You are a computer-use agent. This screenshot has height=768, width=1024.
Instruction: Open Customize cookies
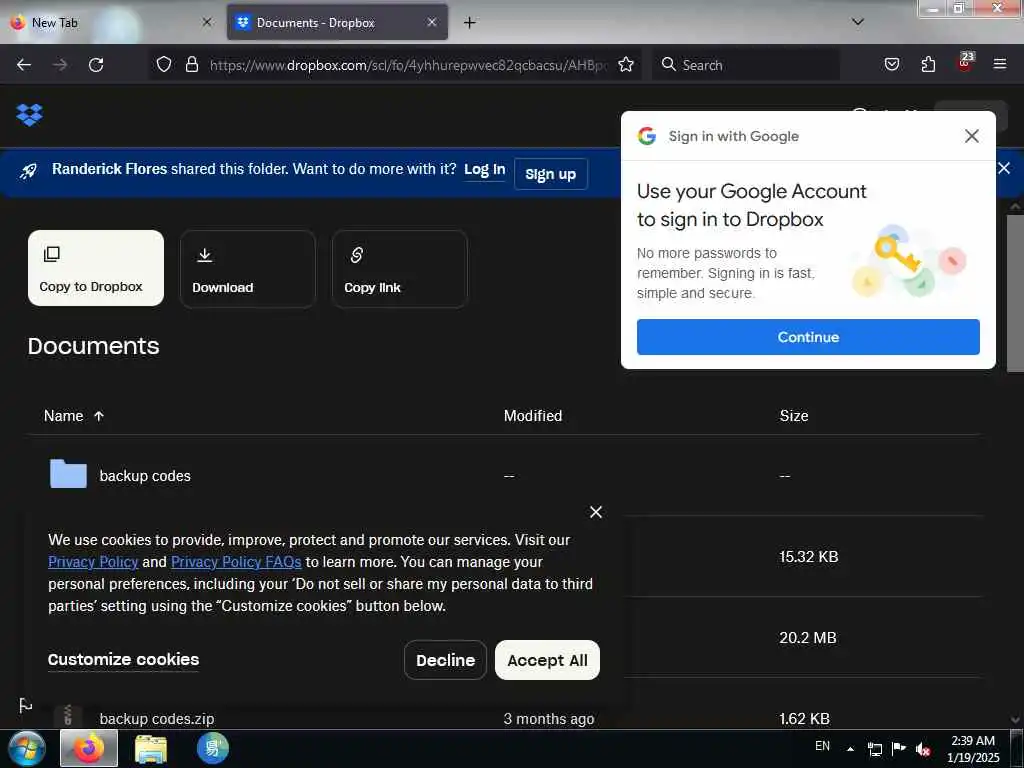(x=123, y=660)
